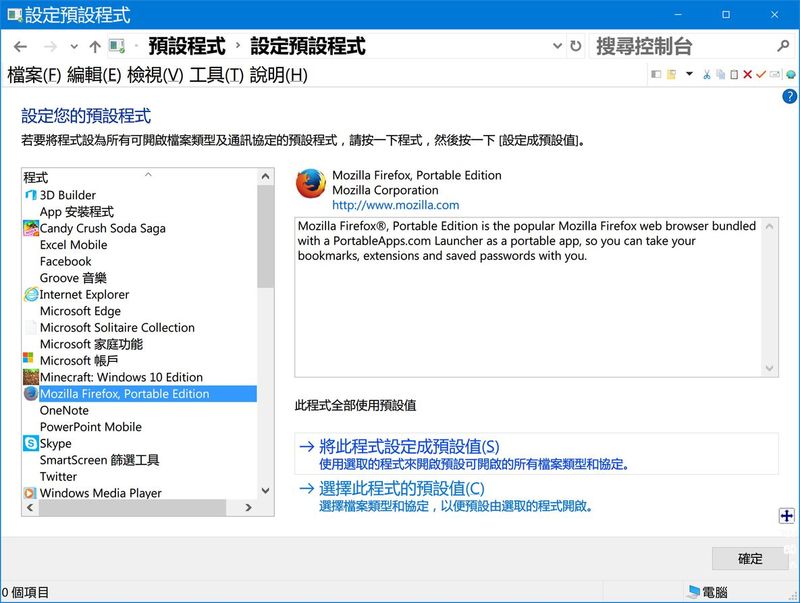The image size is (800, 603).
Task: Select Internet Explorer in the programs list
Action: pyautogui.click(x=84, y=295)
